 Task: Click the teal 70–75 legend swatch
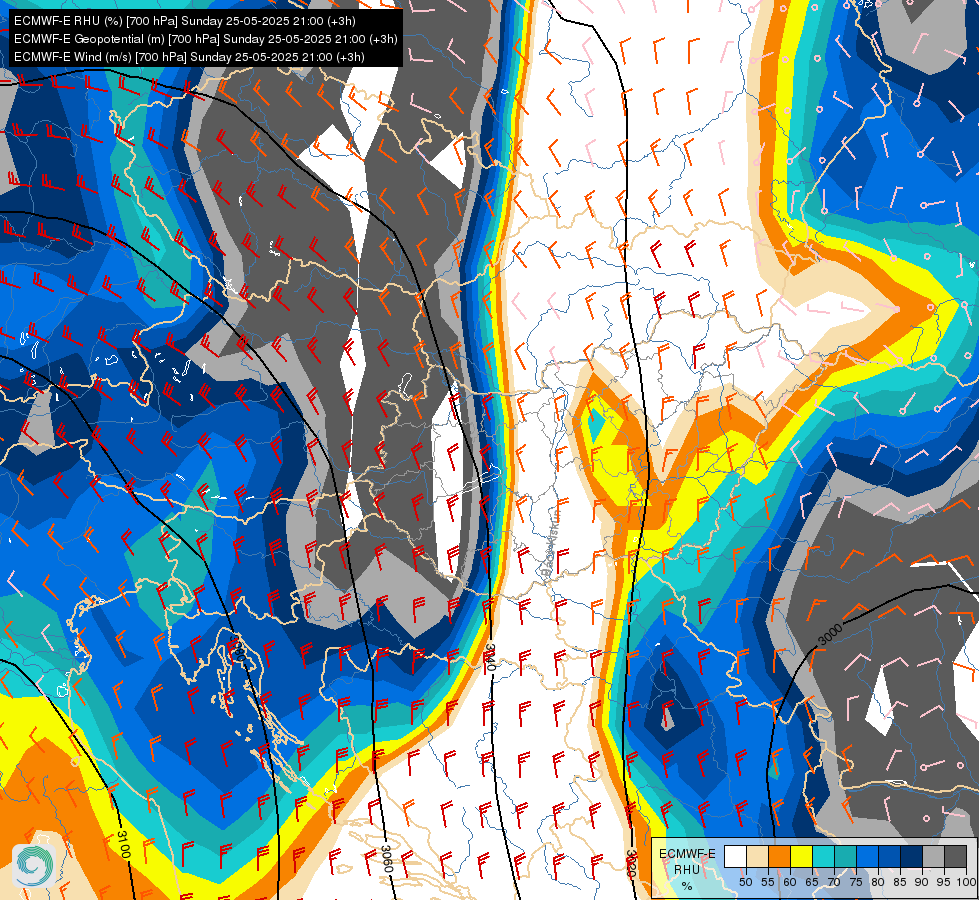(845, 856)
